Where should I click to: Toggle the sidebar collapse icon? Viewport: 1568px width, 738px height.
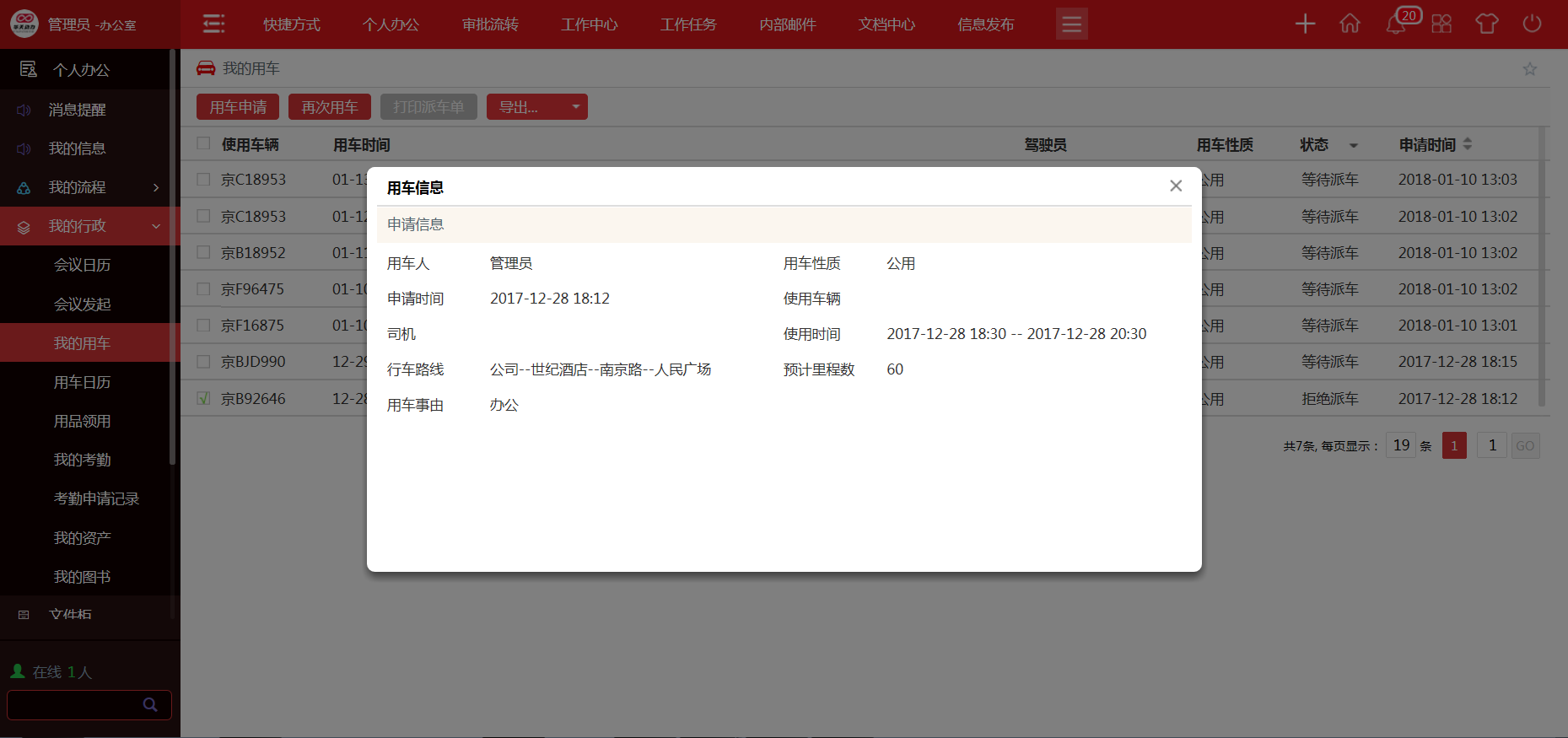click(x=214, y=24)
